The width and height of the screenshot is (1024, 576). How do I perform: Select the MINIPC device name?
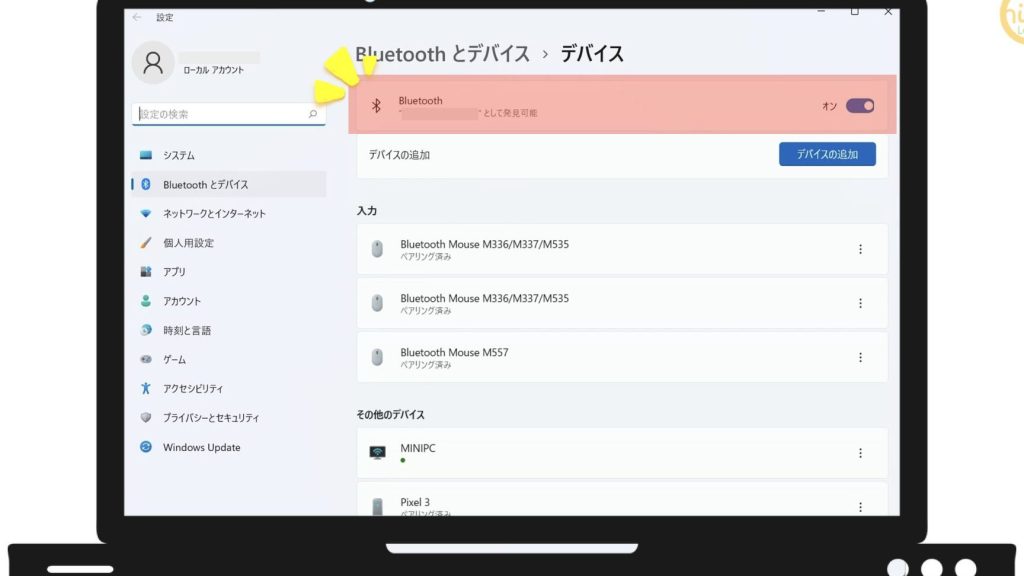point(418,448)
